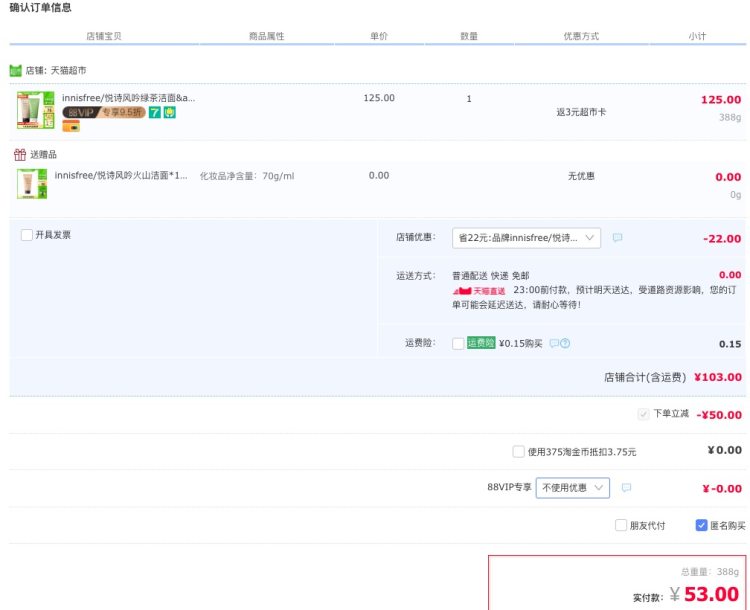Click the 商品属性 column header
Viewport: 750px width, 610px height.
click(266, 36)
